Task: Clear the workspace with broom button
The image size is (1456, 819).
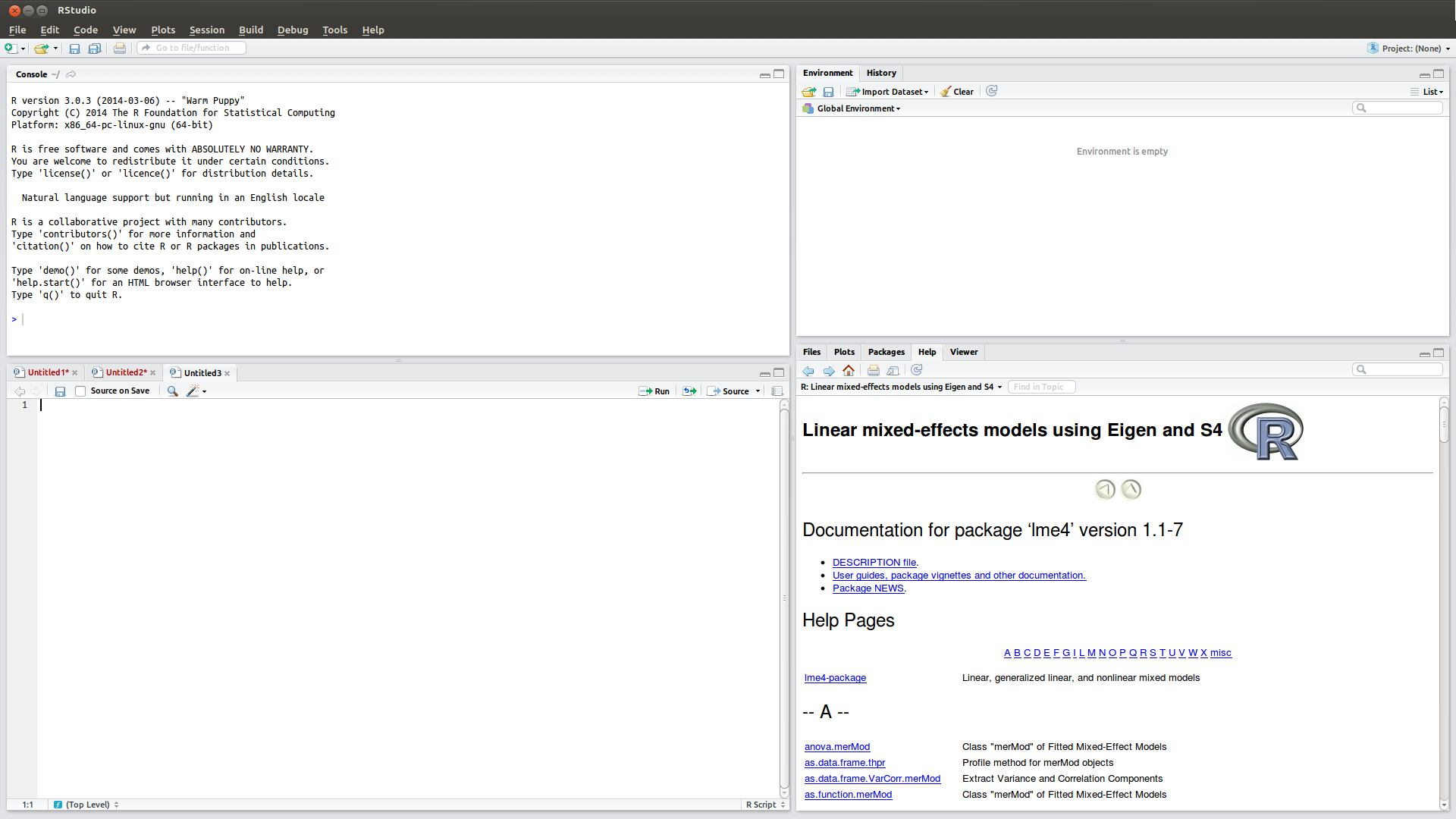Action: pyautogui.click(x=957, y=92)
